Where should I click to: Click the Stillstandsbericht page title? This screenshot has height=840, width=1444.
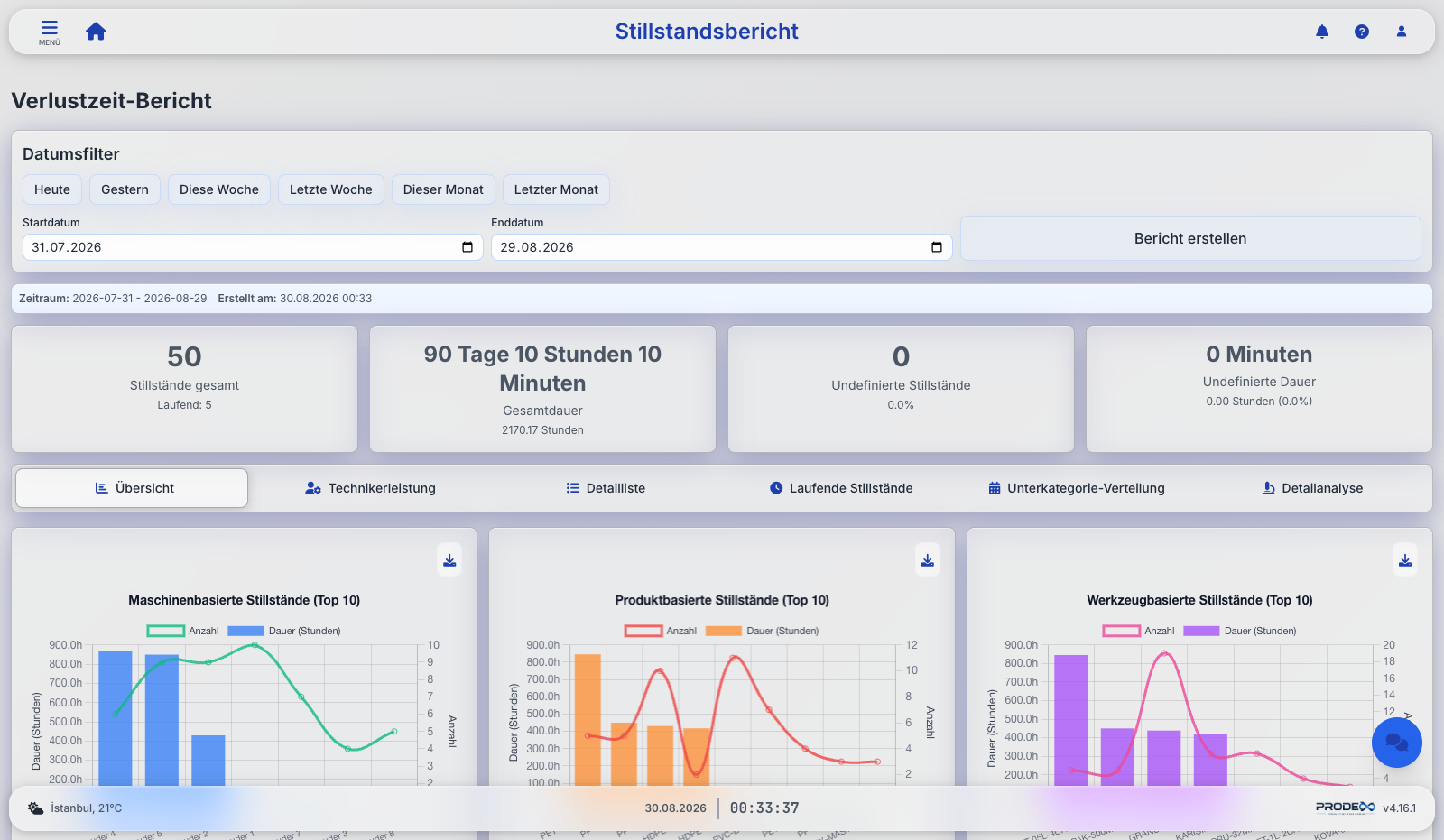pyautogui.click(x=707, y=32)
